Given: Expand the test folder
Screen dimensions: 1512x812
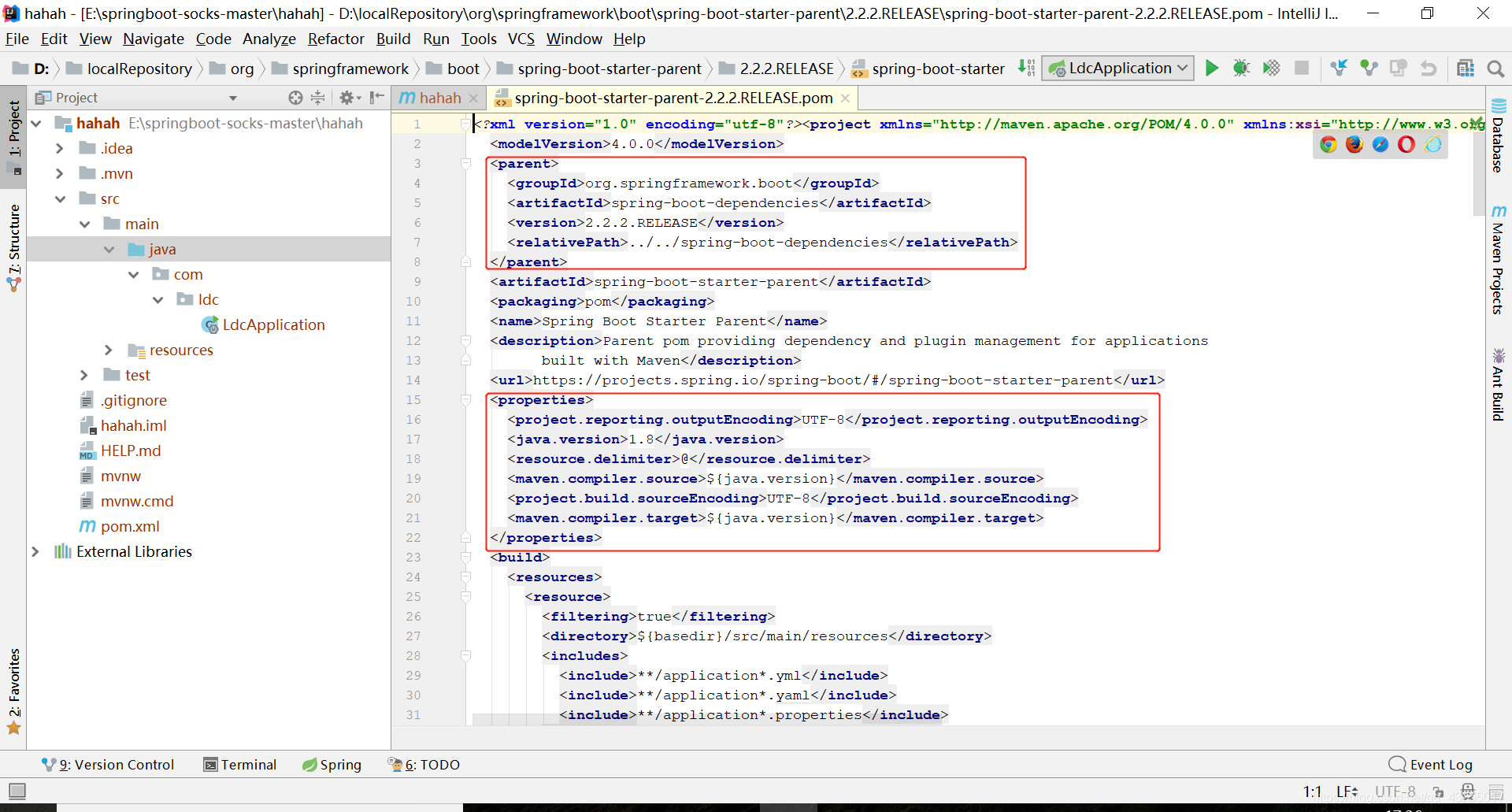Looking at the screenshot, I should click(84, 376).
